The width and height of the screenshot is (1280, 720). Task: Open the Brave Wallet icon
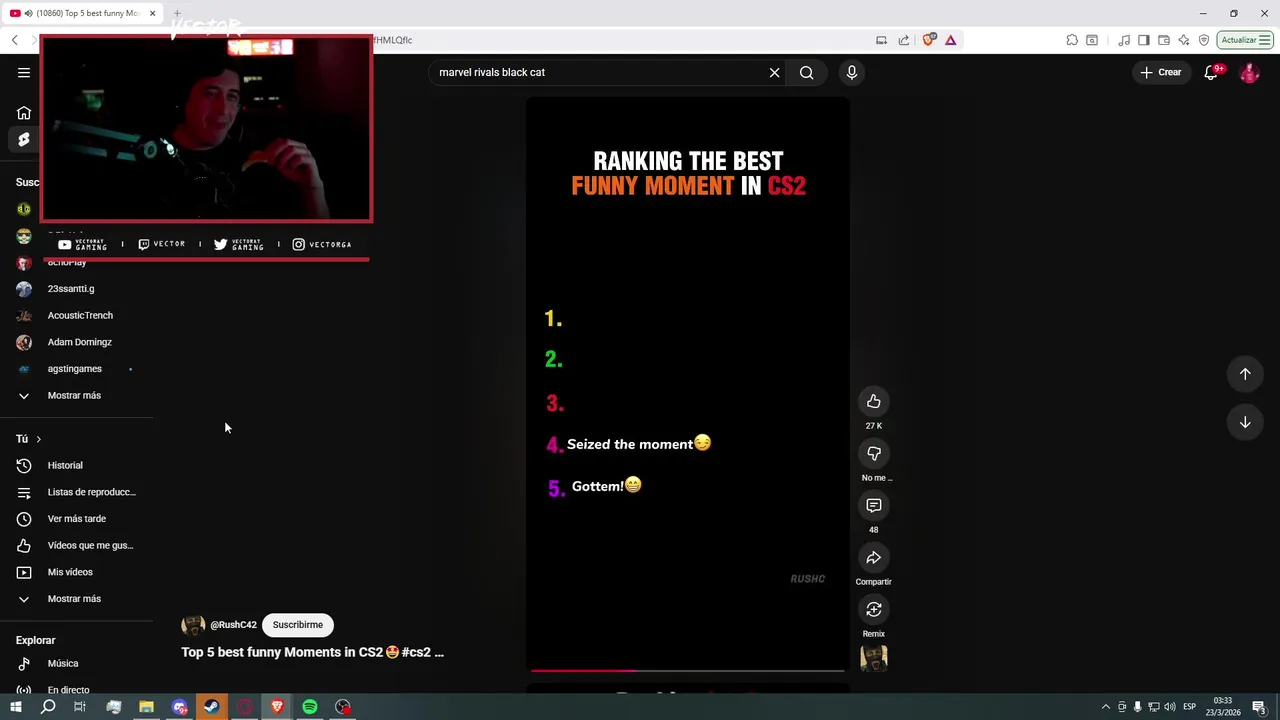pyautogui.click(x=1164, y=40)
